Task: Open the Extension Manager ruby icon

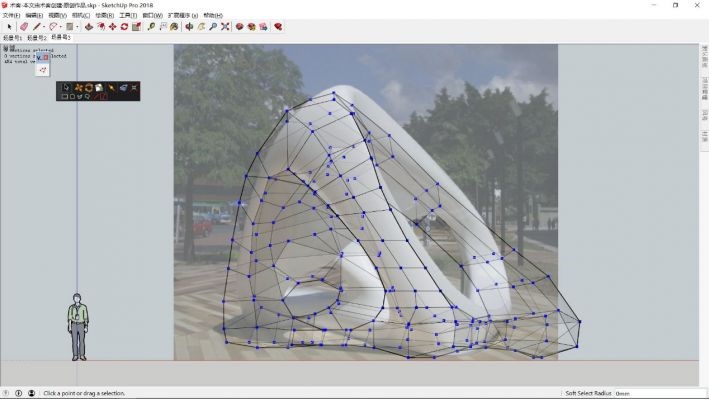Action: tap(278, 27)
